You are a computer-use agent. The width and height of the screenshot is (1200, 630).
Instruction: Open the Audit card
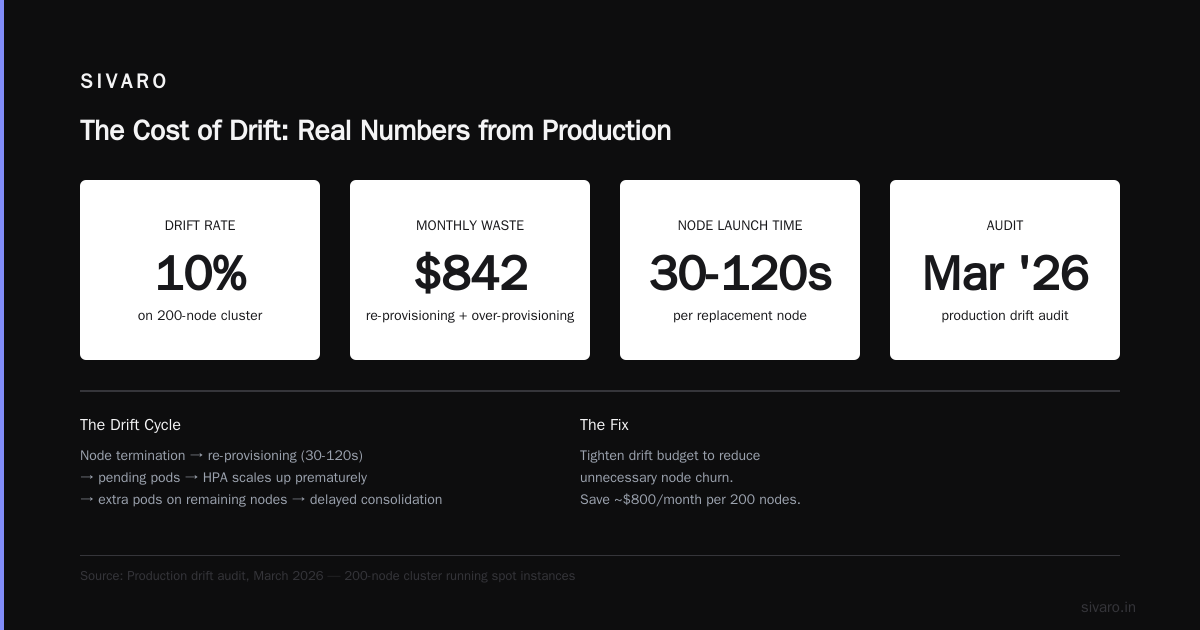1005,270
